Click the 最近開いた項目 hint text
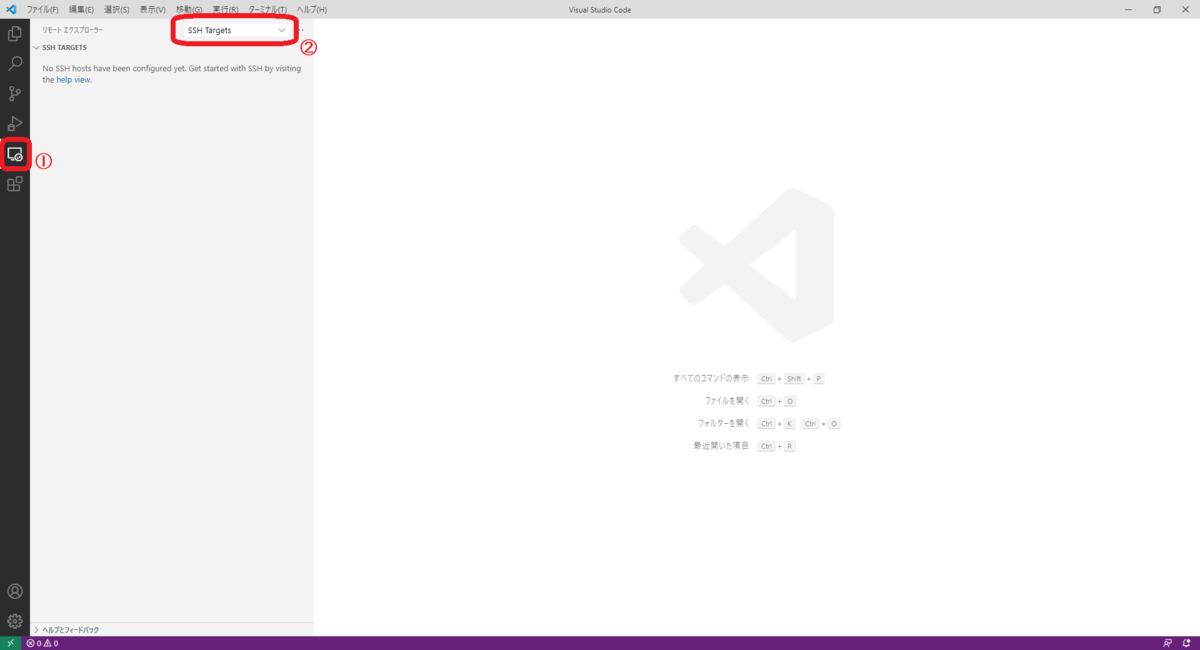The image size is (1200, 650). tap(721, 445)
